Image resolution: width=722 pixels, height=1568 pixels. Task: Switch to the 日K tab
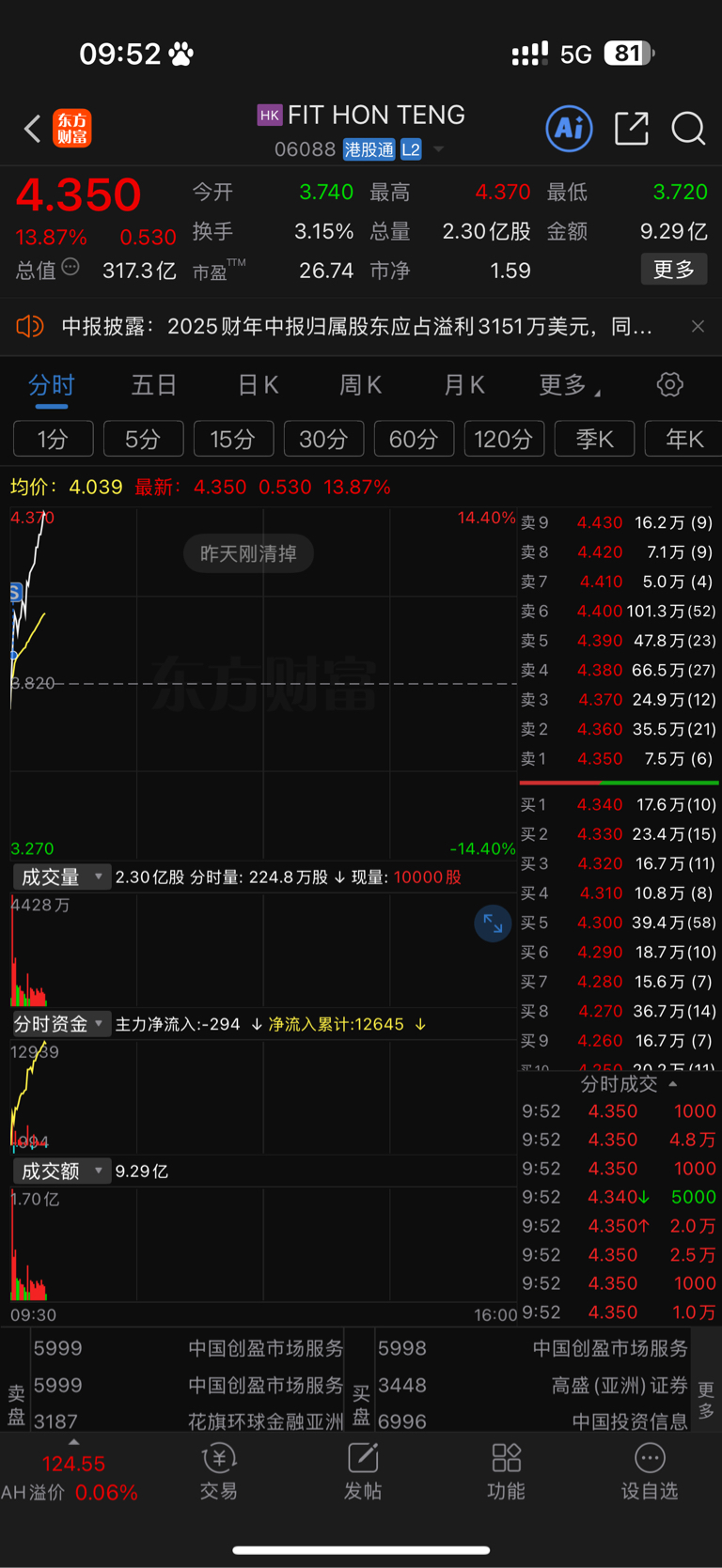coord(258,384)
